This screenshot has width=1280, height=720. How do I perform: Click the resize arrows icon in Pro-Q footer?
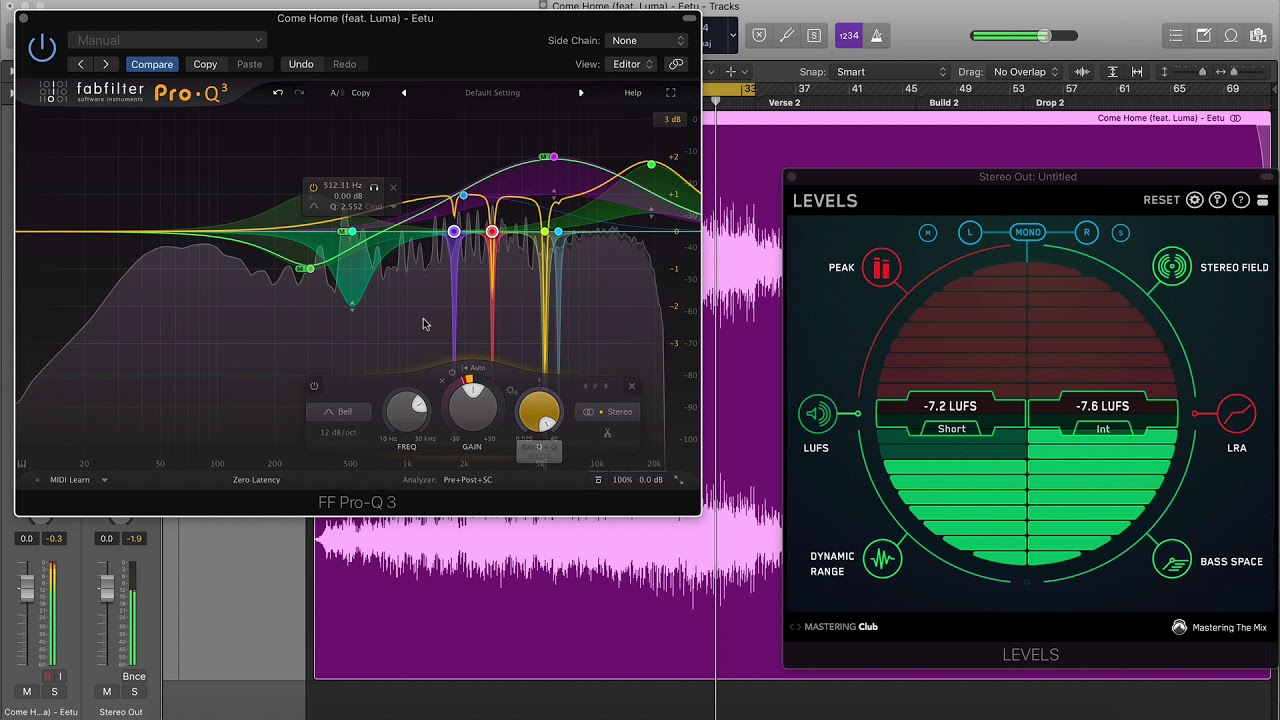[679, 480]
